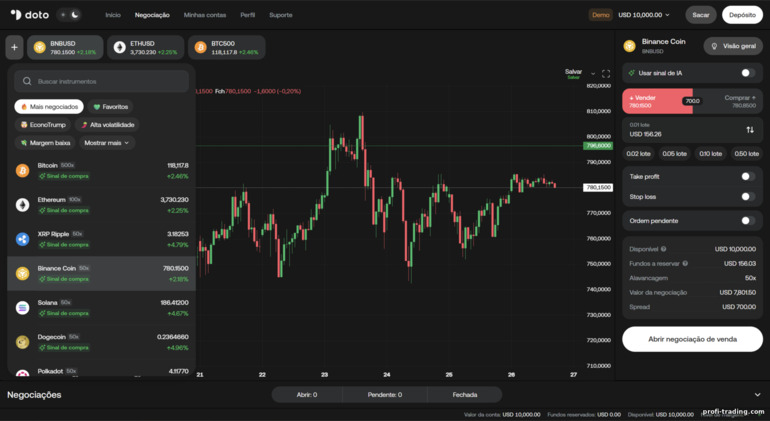Click Abrir negociação de venda button
Viewport: 770px width, 421px height.
692,339
